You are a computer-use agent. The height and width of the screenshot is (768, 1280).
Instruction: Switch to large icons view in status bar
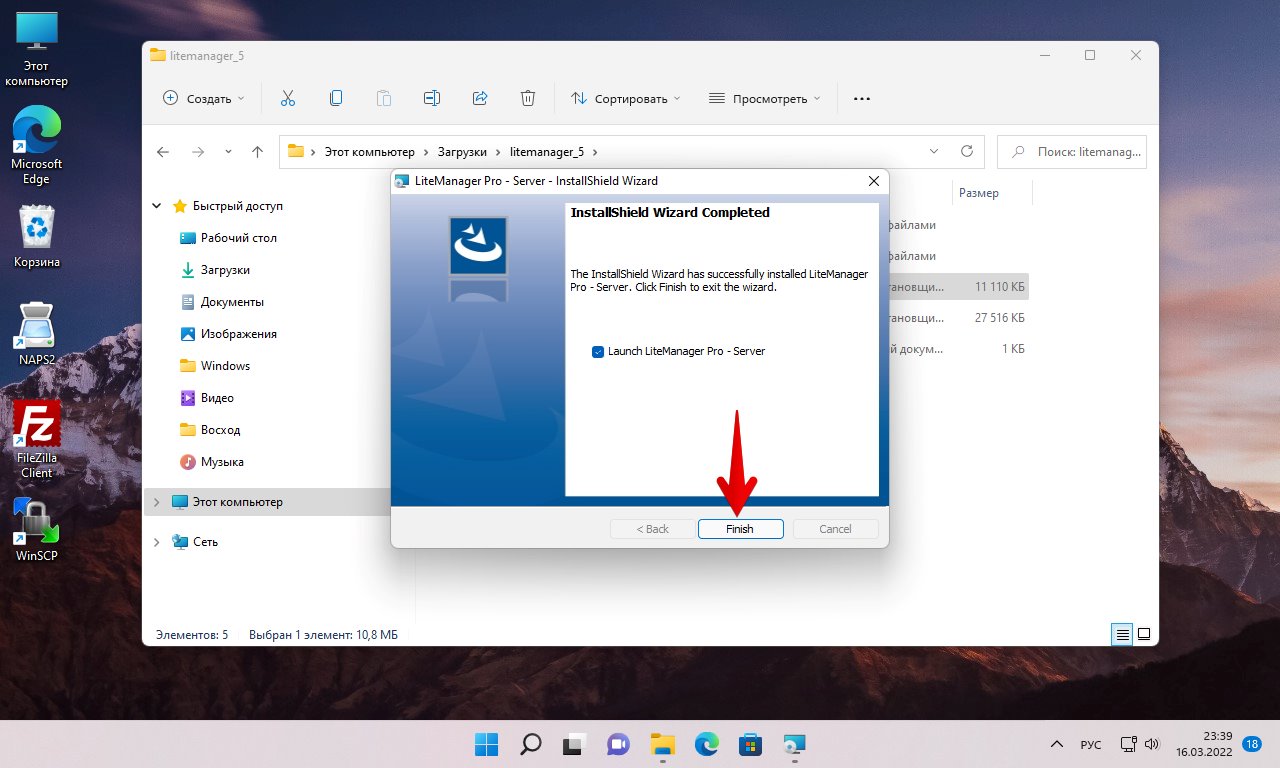click(x=1144, y=634)
